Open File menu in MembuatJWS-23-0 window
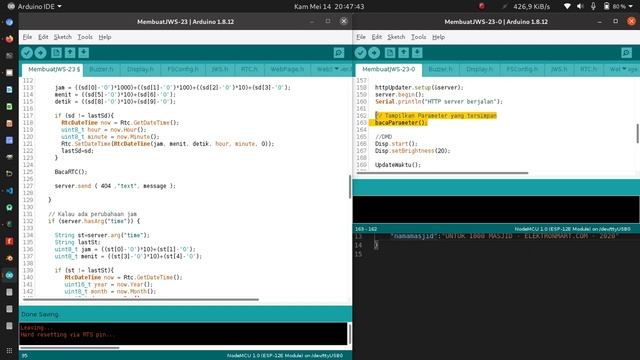Screen dimensions: 640x360 click(361, 37)
